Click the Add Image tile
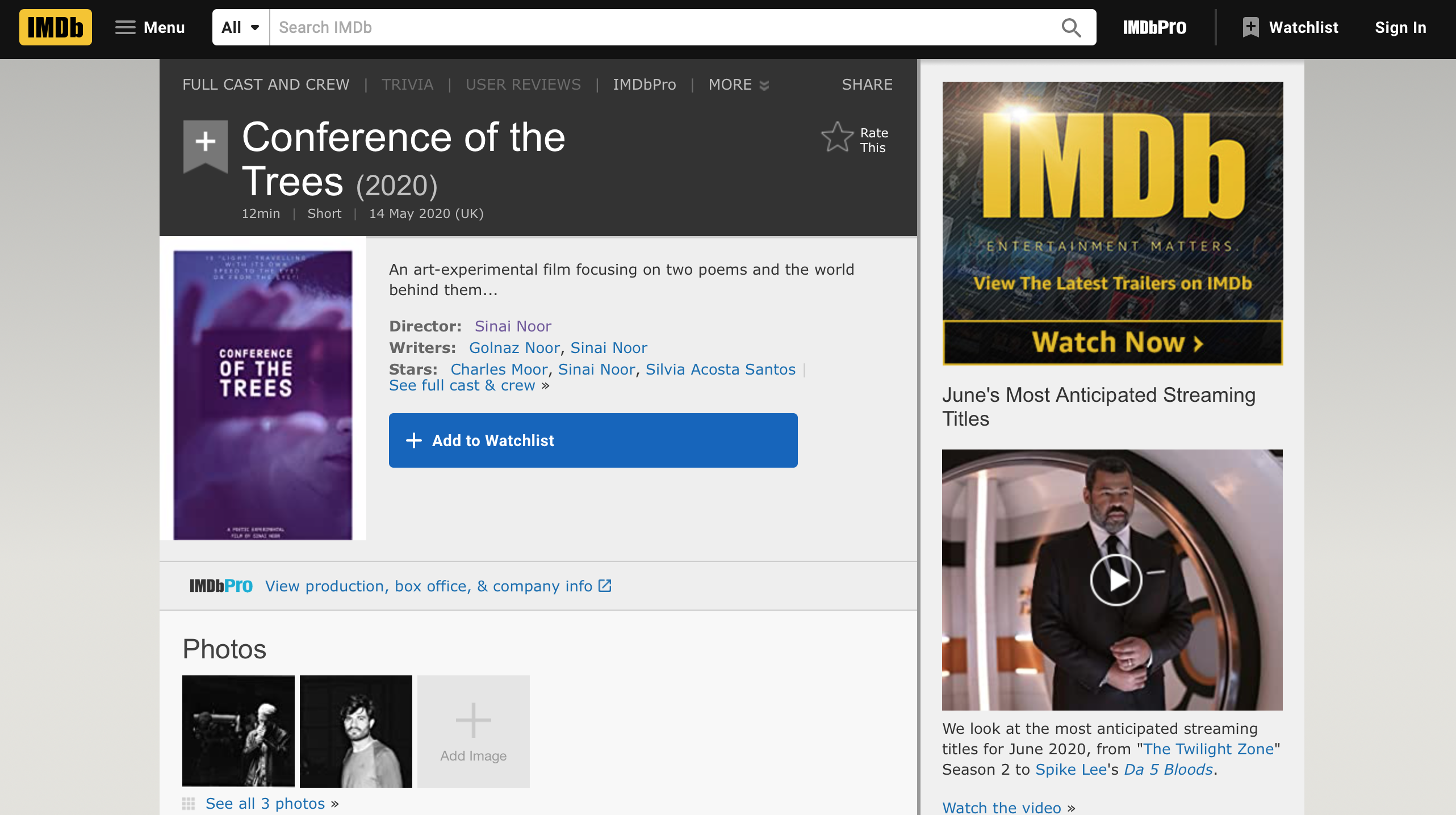This screenshot has height=815, width=1456. click(x=473, y=731)
